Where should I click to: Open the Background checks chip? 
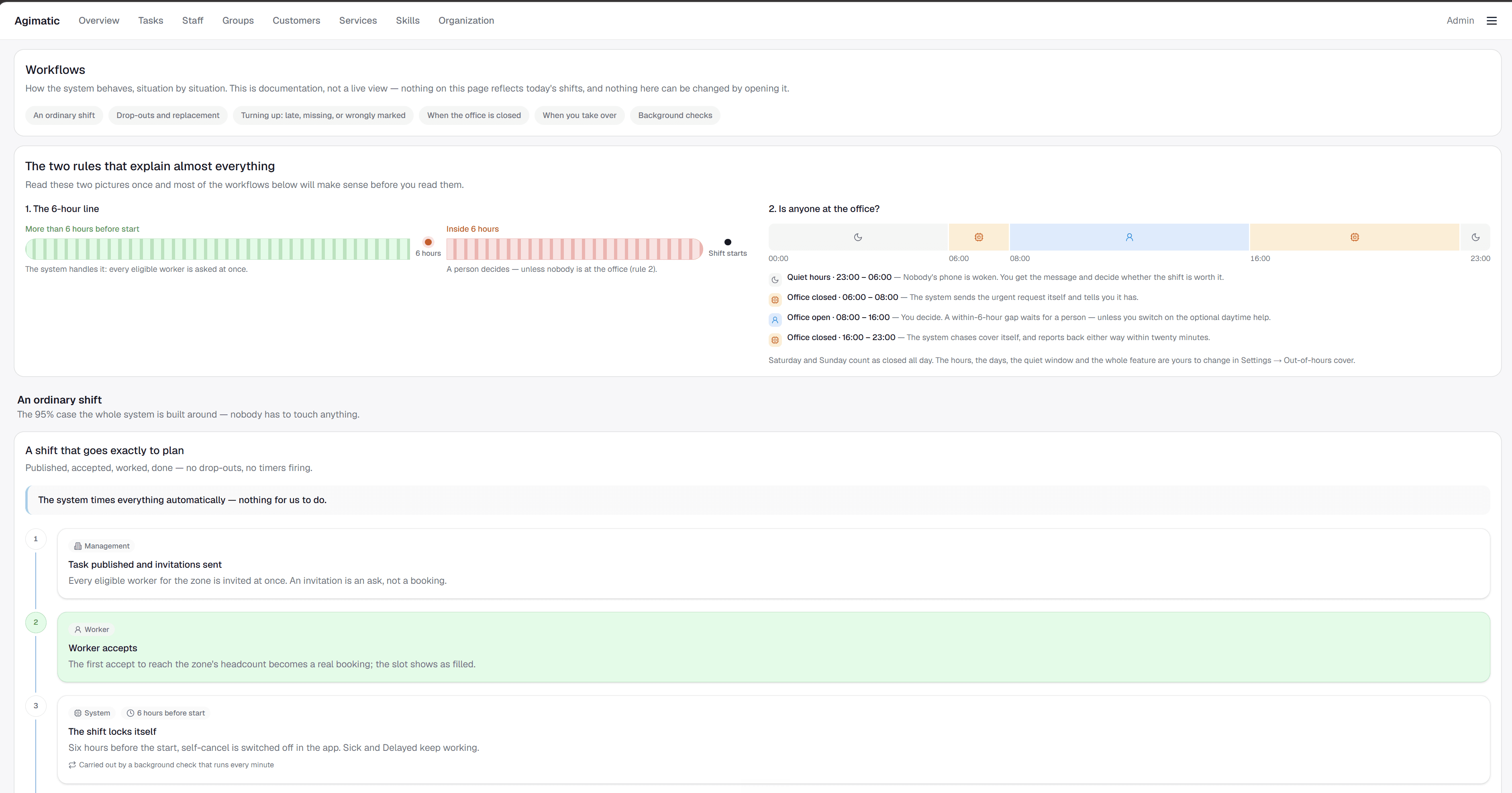(x=675, y=116)
